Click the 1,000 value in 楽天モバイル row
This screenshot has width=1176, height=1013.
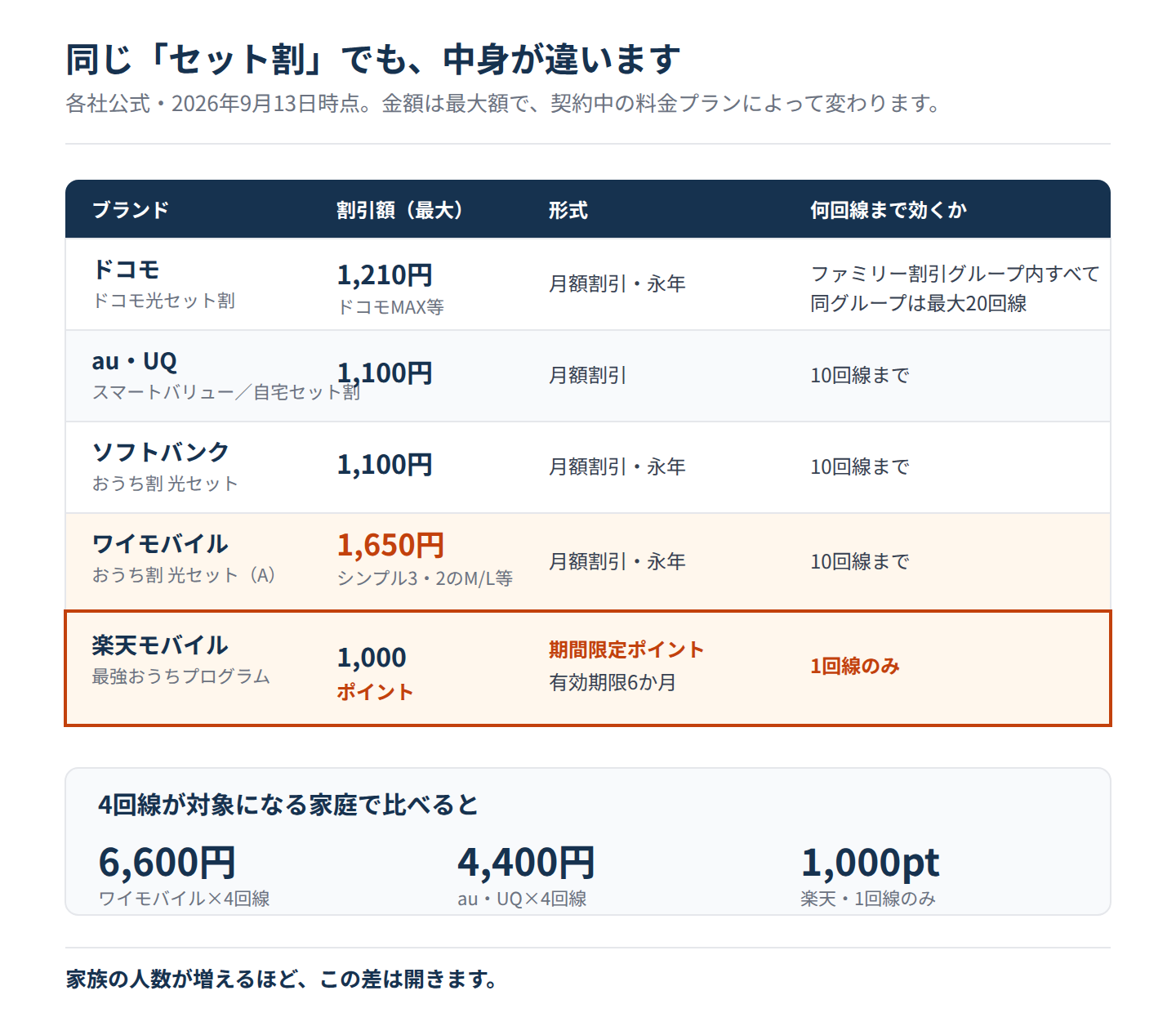pyautogui.click(x=372, y=657)
